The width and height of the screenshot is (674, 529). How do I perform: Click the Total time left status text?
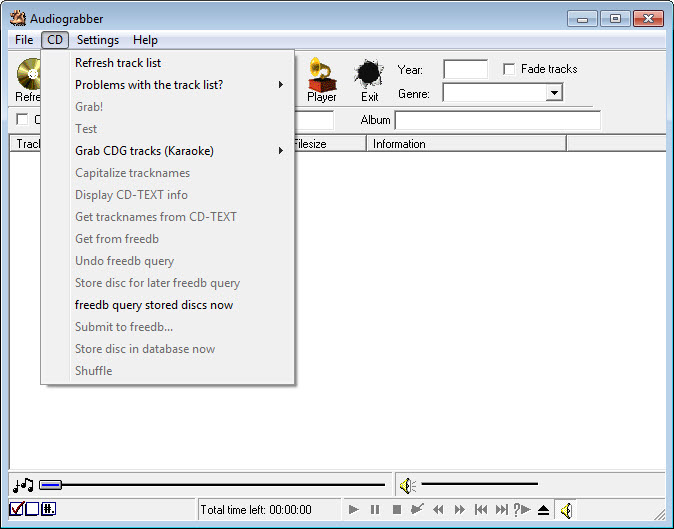click(256, 510)
